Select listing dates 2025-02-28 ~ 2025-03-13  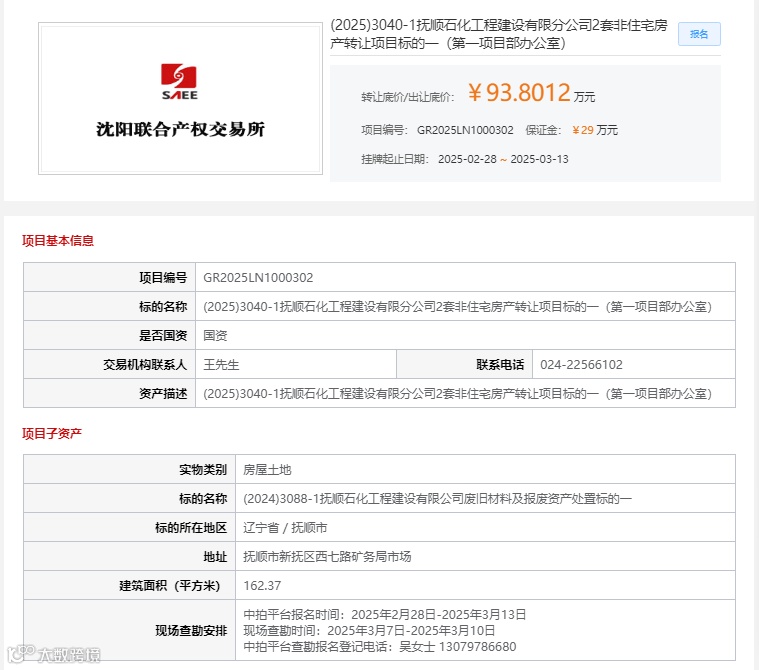click(x=503, y=159)
